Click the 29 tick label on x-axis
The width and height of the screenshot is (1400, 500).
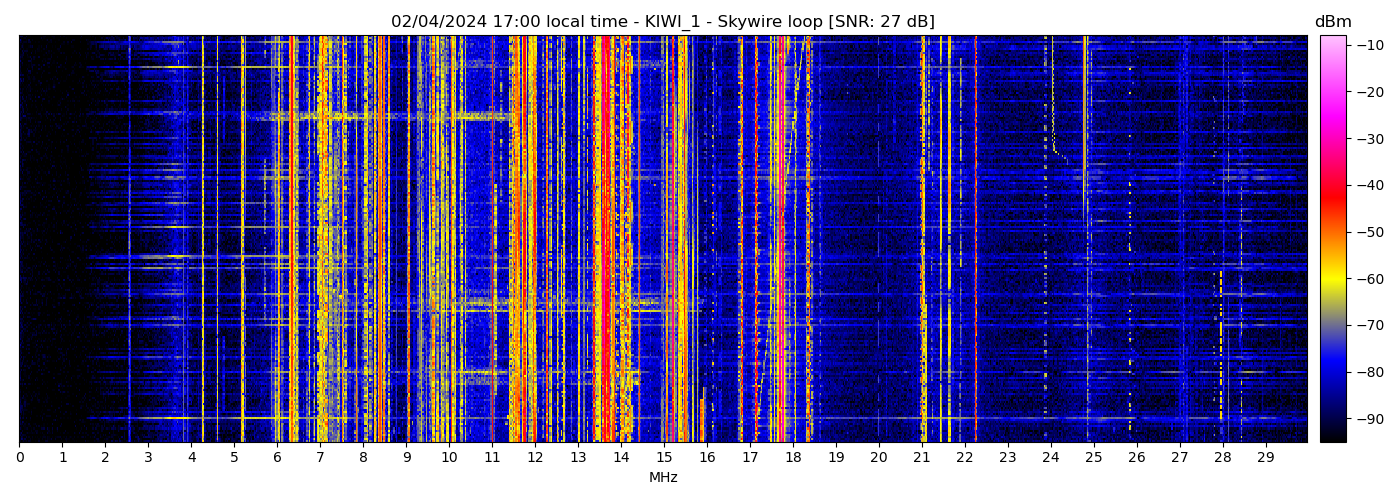point(1265,458)
